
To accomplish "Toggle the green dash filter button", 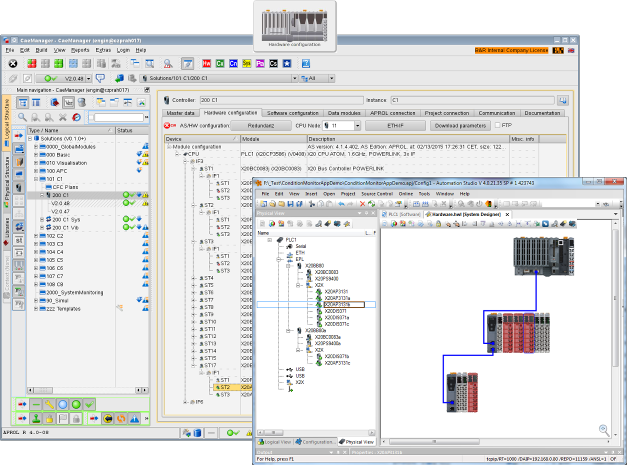I will point(36,405).
